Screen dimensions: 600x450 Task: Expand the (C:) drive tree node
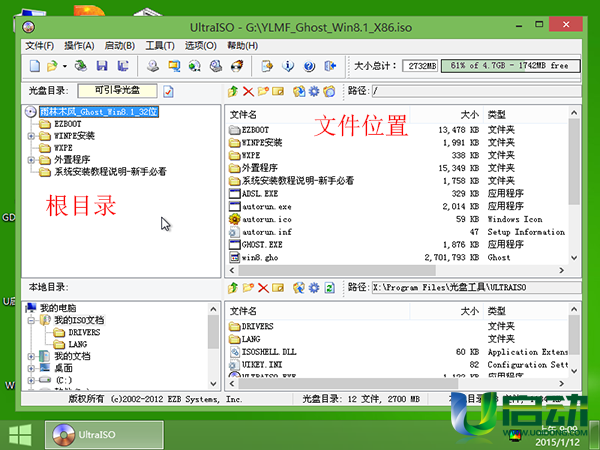point(31,380)
